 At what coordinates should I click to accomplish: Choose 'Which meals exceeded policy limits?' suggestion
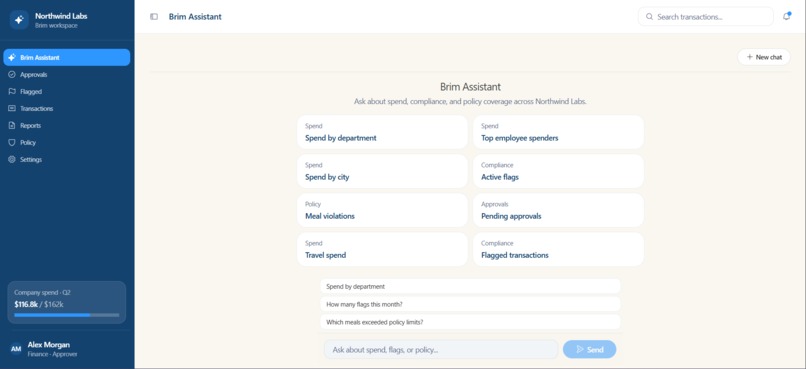(x=470, y=322)
